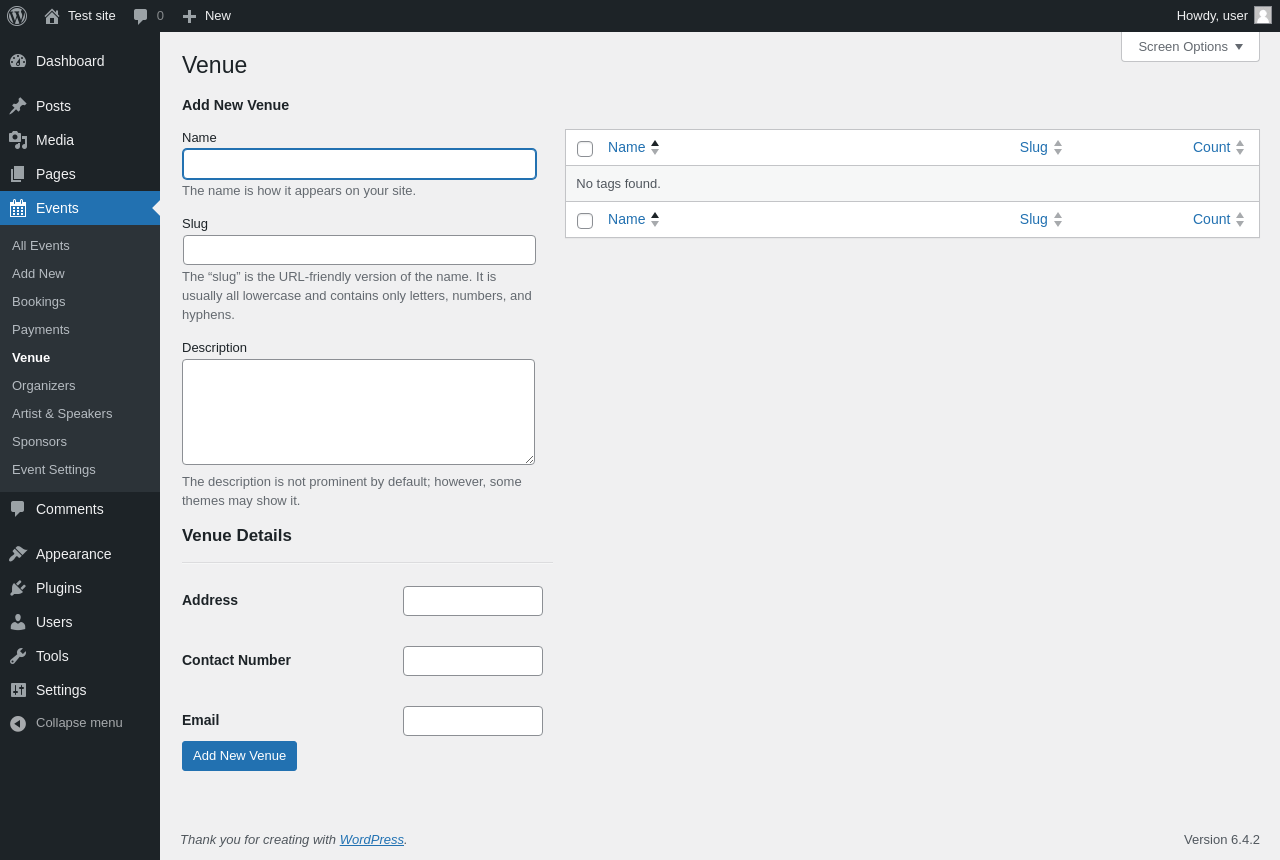The height and width of the screenshot is (860, 1280).
Task: Tick the select-all checkbox in table header
Action: pos(585,149)
